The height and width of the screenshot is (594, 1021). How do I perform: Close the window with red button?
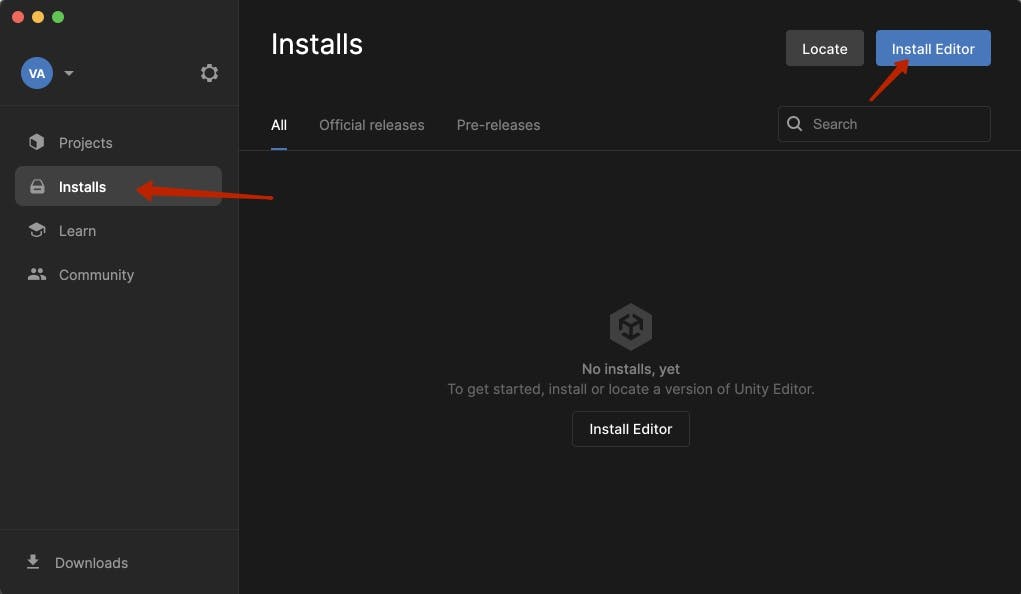pyautogui.click(x=18, y=17)
